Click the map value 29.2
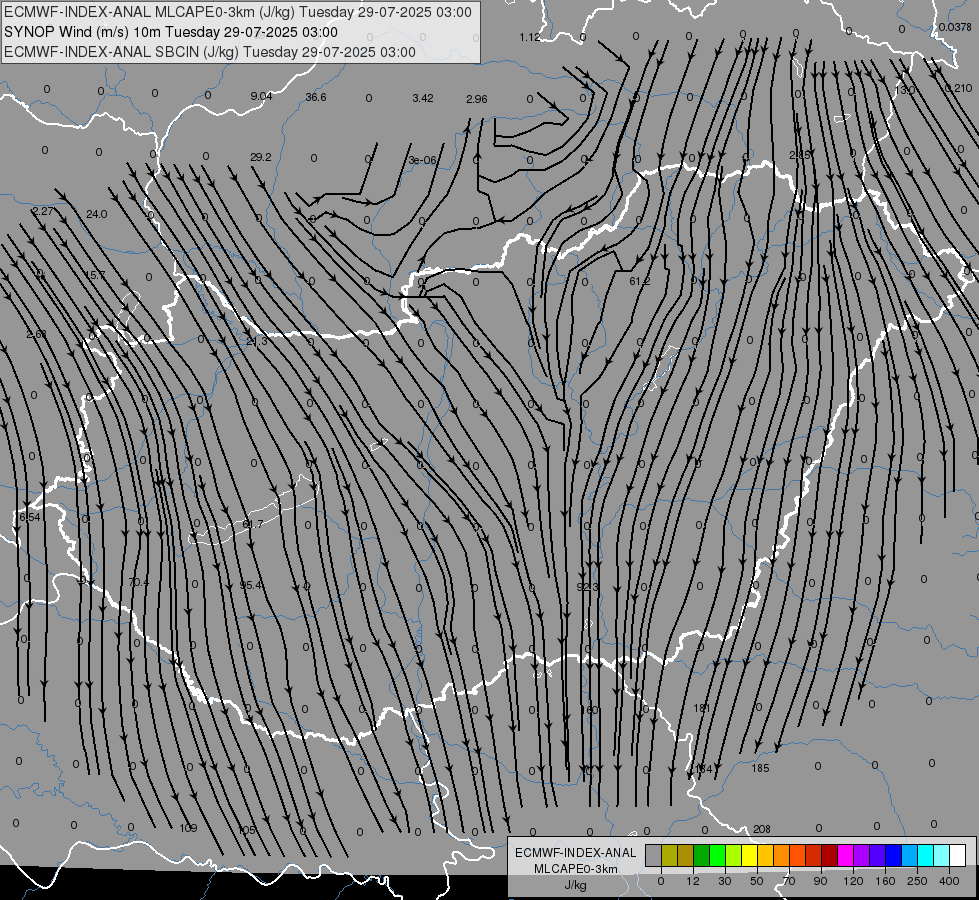This screenshot has height=900, width=979. click(x=261, y=157)
